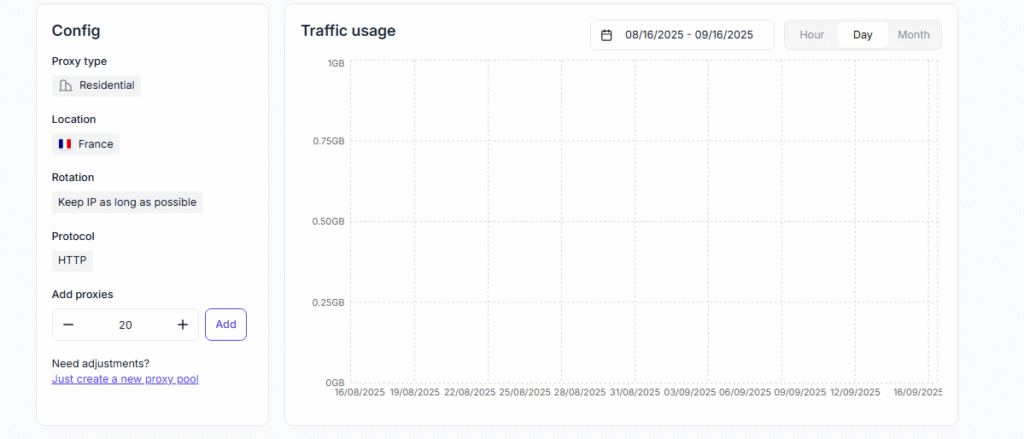Image resolution: width=1024 pixels, height=439 pixels.
Task: Click the 16/09/2025 x-axis date label
Action: 918,393
